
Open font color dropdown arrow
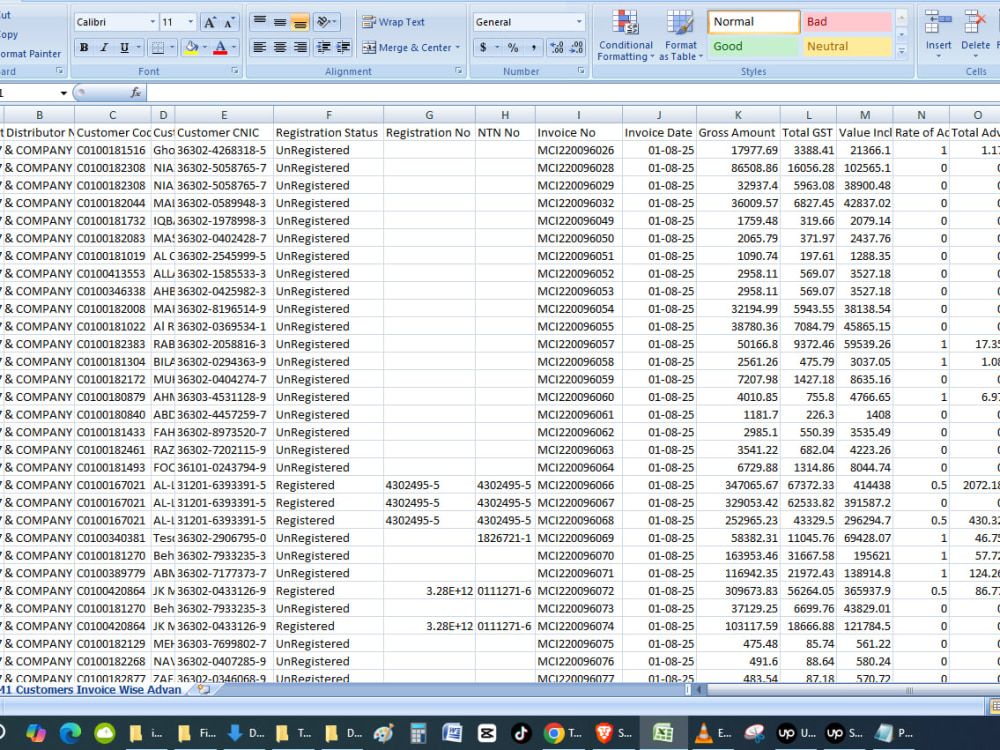click(x=233, y=48)
